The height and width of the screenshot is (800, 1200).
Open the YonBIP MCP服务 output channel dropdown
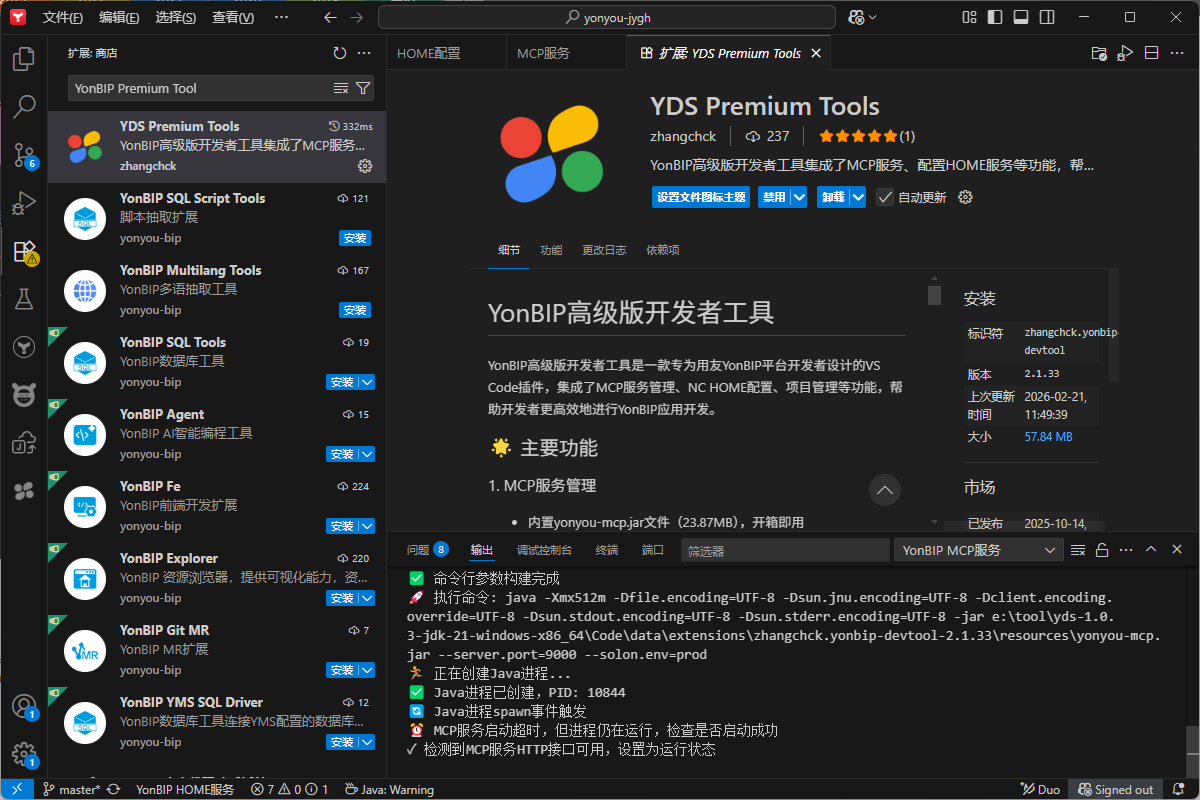click(978, 550)
